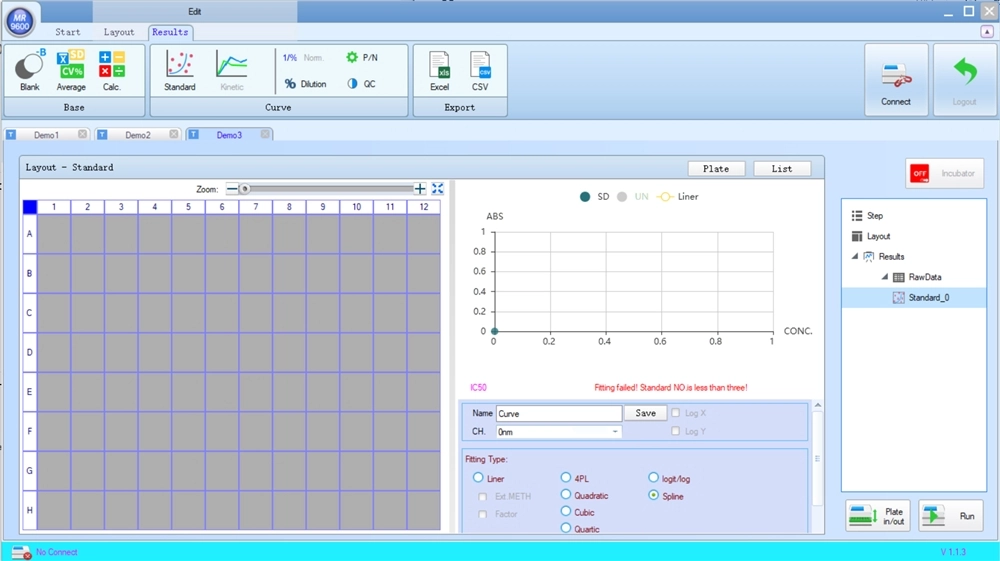Open the Dilution tool
Screen dimensions: 1000x561
(x=305, y=84)
